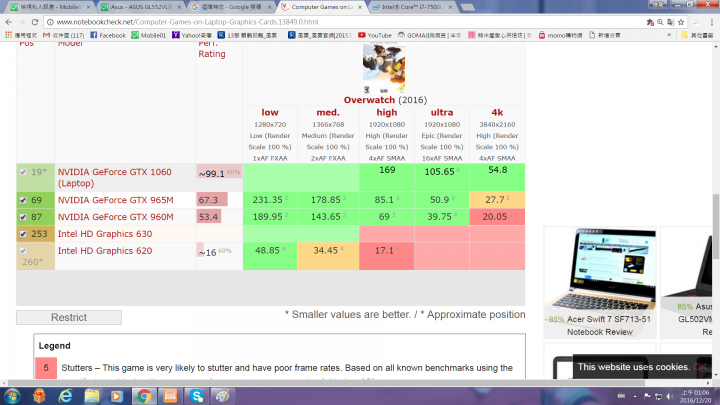Screen dimensions: 720x405
Task: Open the Yahoo bookmark
Action: tap(191, 35)
